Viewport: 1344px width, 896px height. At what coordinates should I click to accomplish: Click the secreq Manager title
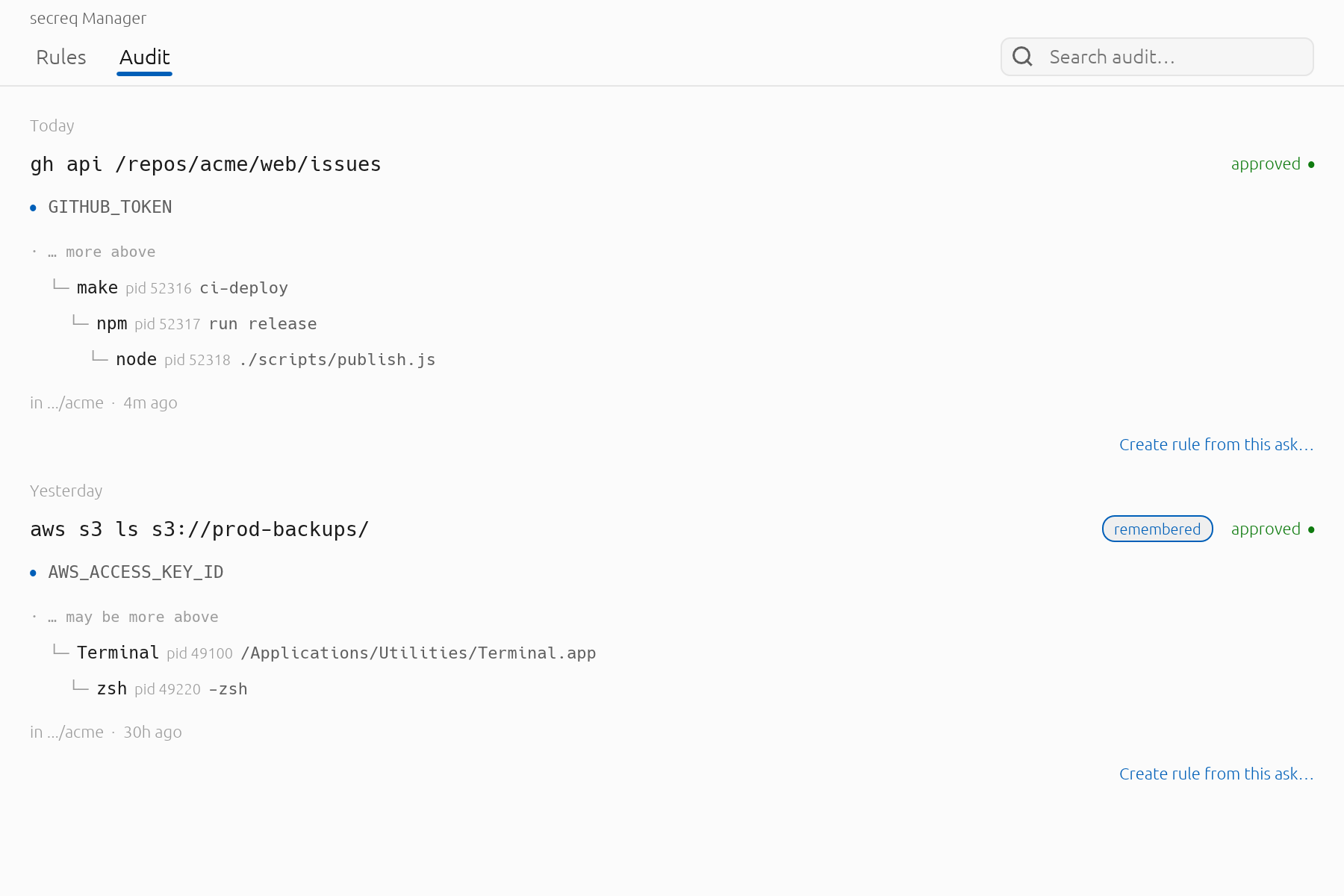coord(88,18)
